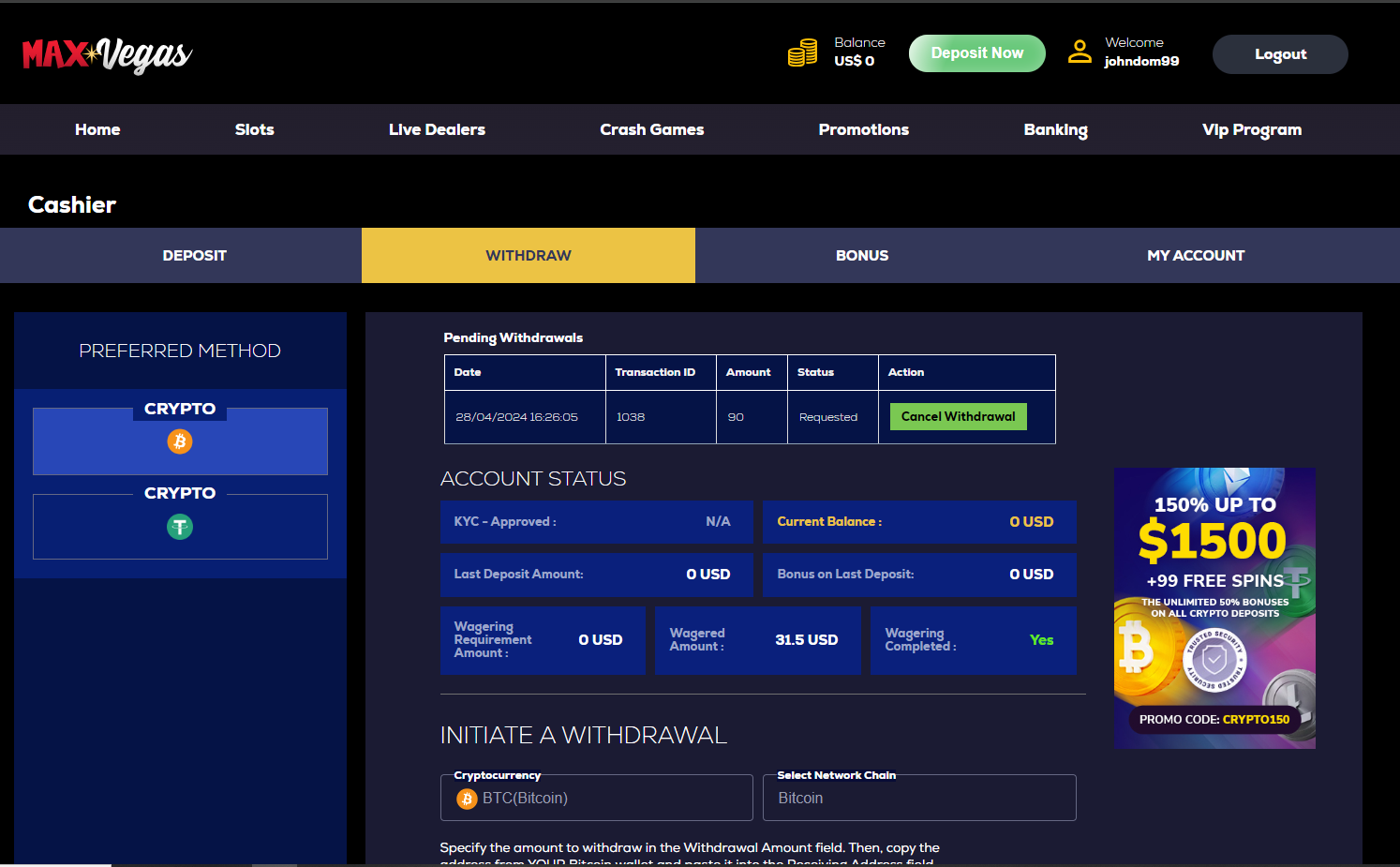Click the Last Deposit Amount label
1400x867 pixels.
coord(518,574)
